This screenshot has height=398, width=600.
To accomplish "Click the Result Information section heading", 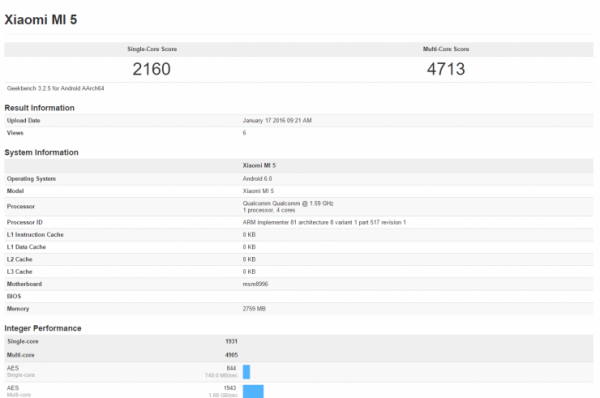I will 39,108.
